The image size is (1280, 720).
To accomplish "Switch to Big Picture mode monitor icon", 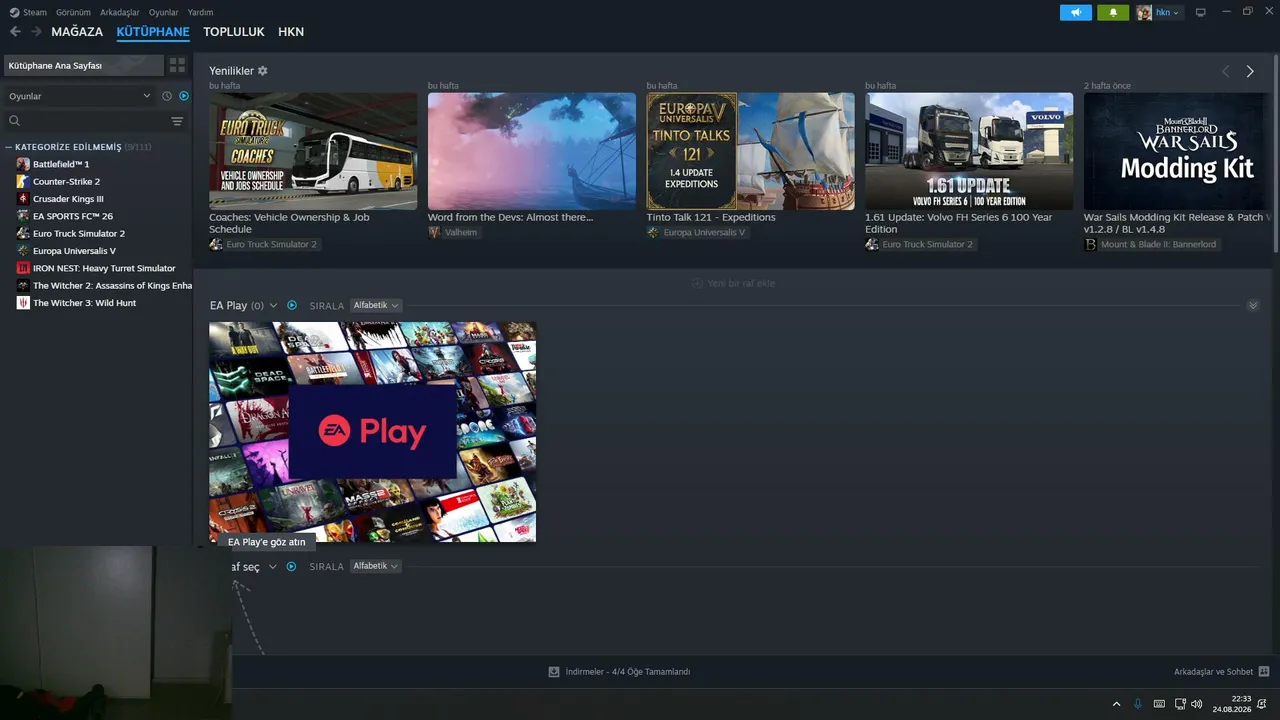I will pos(1201,12).
